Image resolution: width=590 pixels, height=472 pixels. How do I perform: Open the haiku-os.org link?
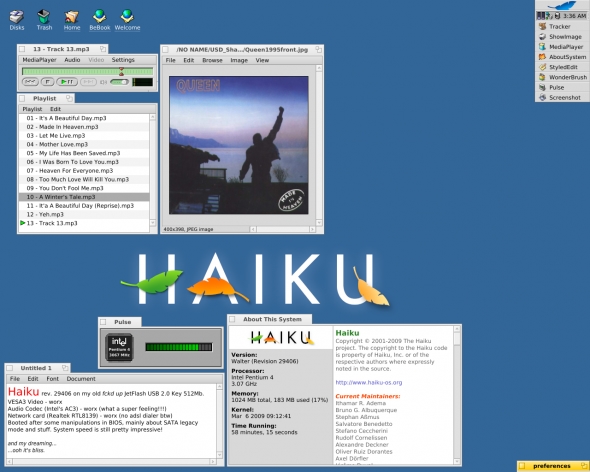[369, 382]
